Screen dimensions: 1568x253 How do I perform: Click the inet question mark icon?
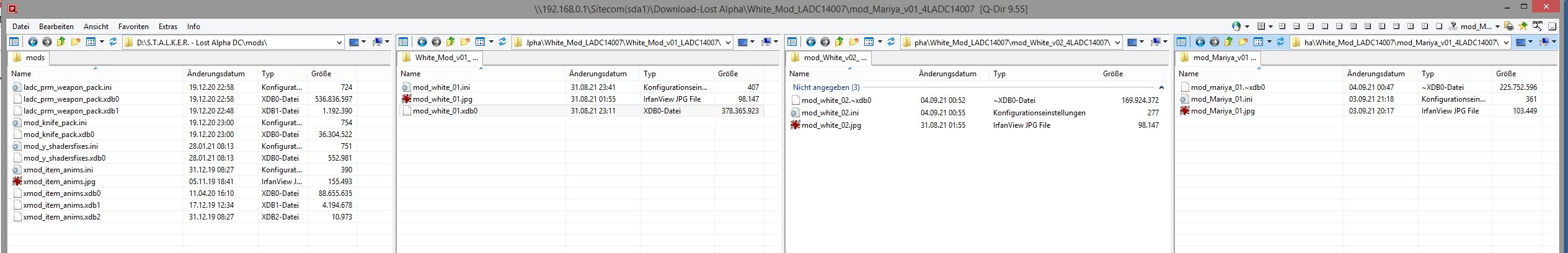pos(1453,26)
